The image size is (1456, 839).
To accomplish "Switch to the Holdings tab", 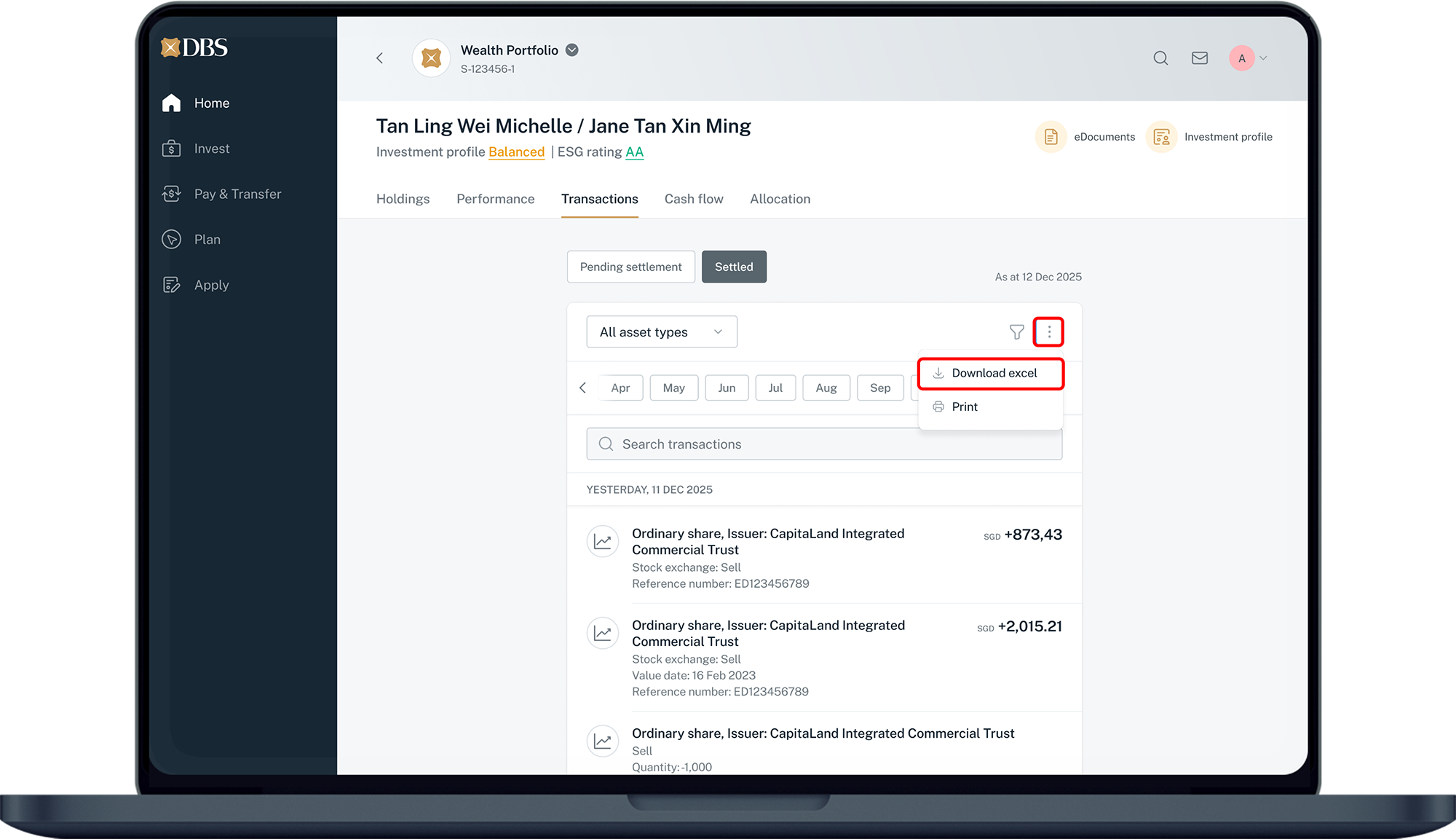I will coord(403,200).
